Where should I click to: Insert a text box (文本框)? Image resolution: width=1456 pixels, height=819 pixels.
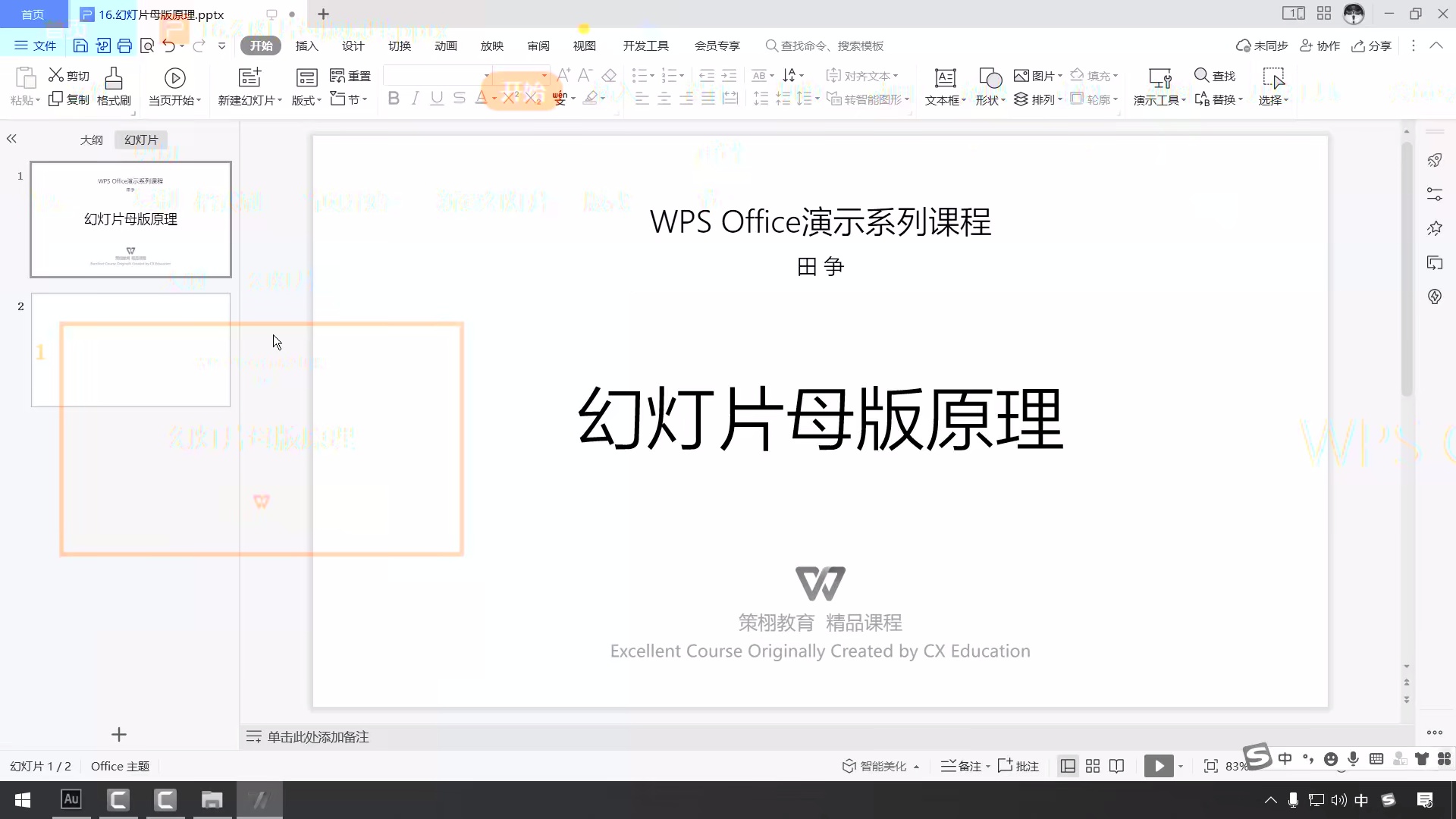945,86
